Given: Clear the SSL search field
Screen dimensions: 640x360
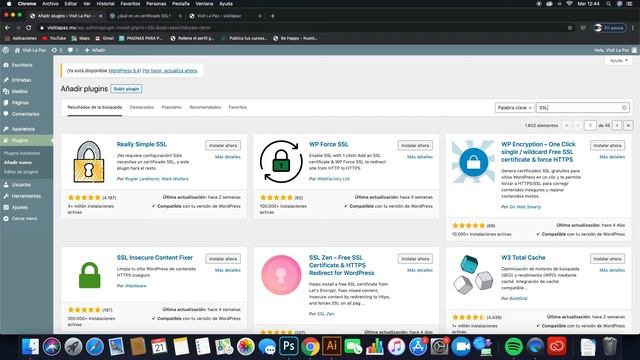Looking at the screenshot, I should click(x=624, y=108).
